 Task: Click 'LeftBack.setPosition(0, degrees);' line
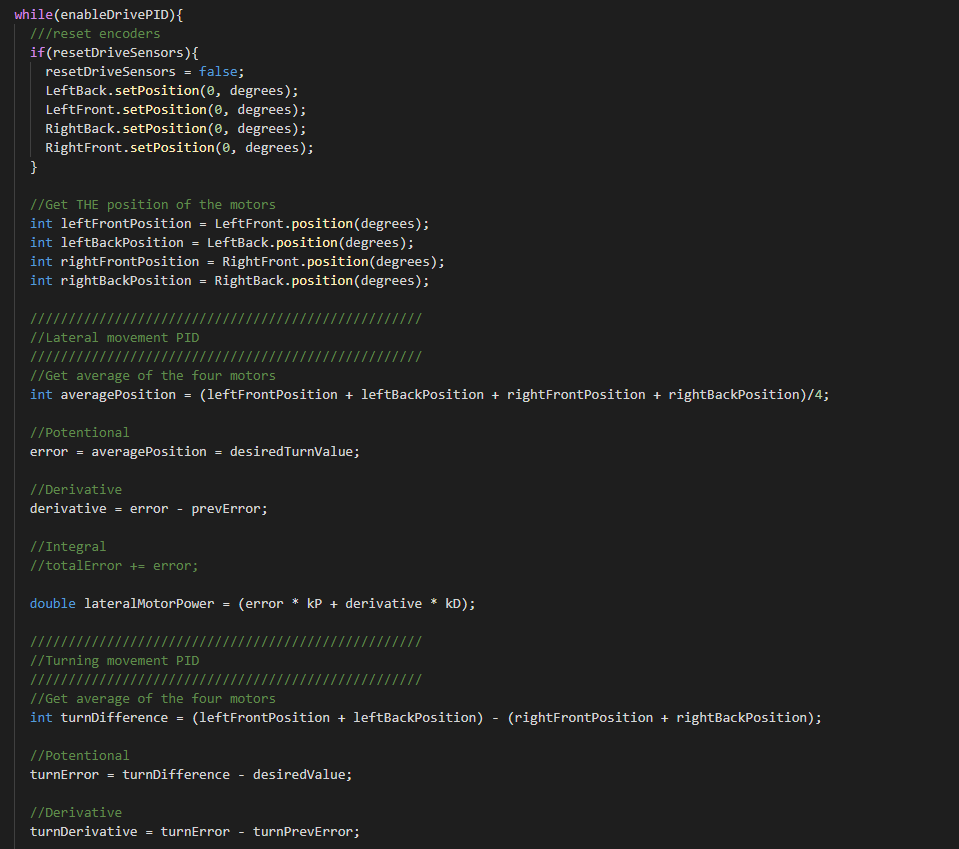pos(172,91)
